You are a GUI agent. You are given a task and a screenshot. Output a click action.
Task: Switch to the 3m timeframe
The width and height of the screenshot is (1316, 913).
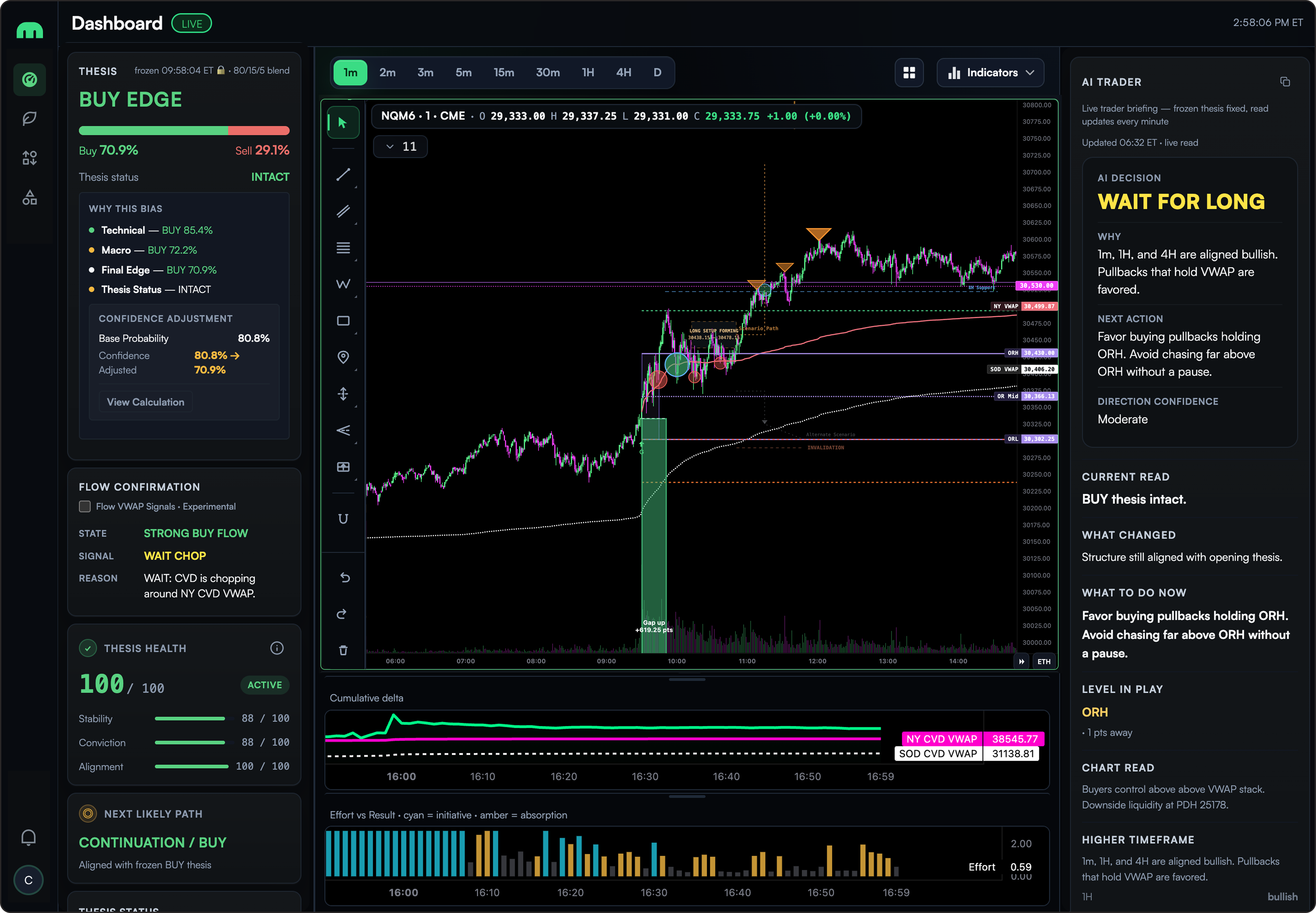[425, 73]
